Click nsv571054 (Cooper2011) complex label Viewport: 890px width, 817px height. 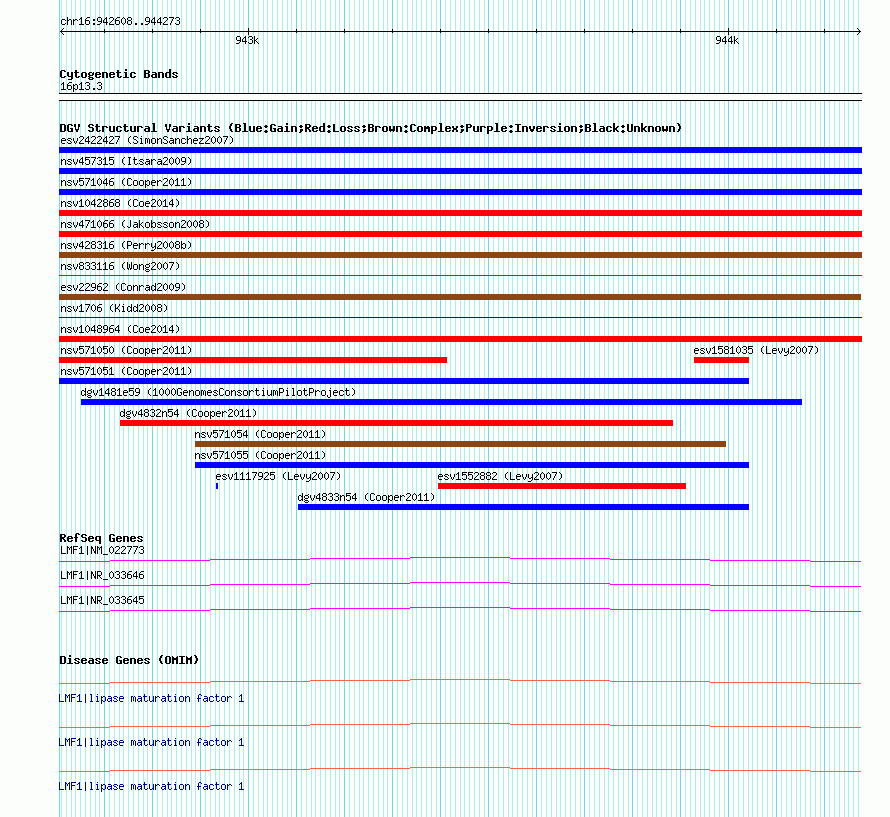click(x=261, y=434)
